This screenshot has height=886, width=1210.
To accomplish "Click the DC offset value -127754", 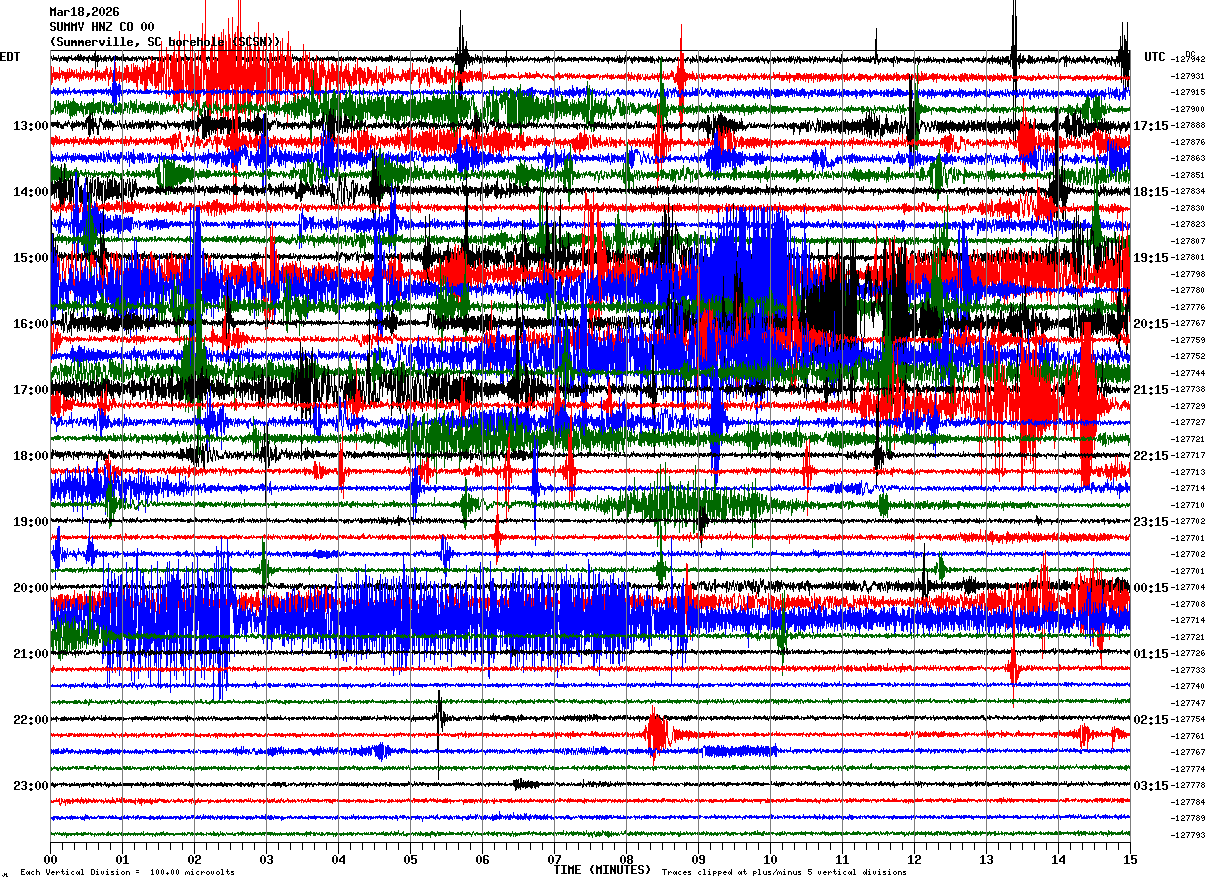I will click(x=1189, y=720).
